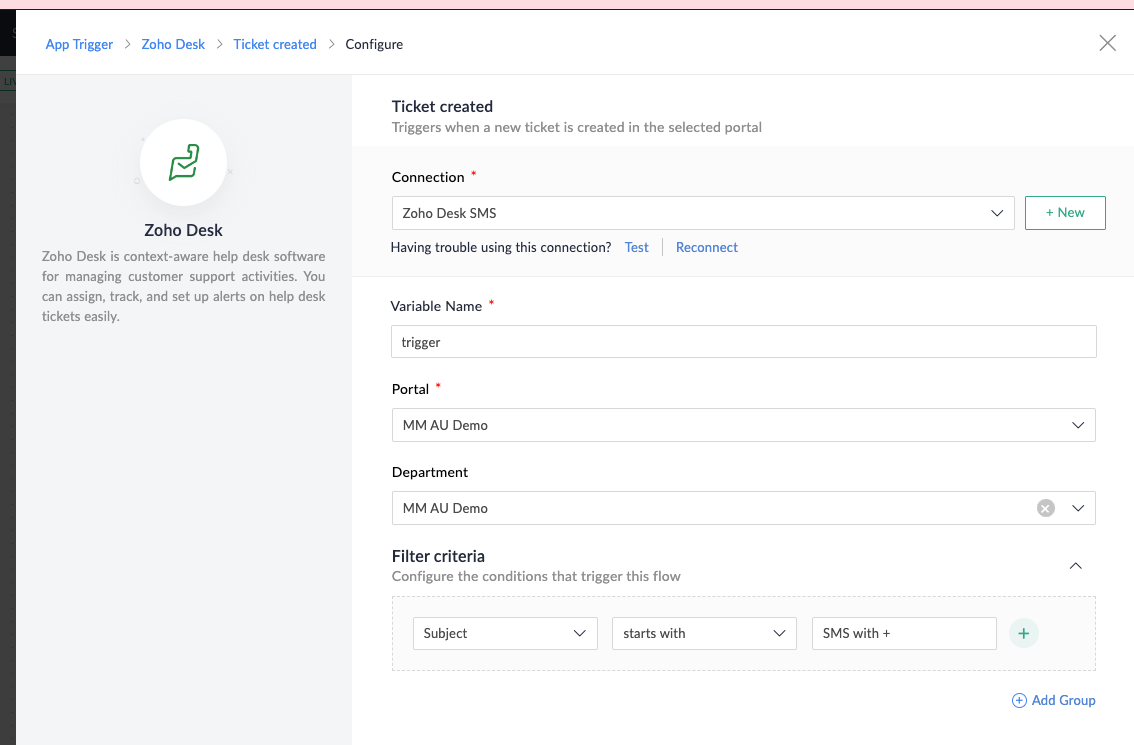Click Add Group link
Image resolution: width=1134 pixels, height=745 pixels.
point(1053,700)
